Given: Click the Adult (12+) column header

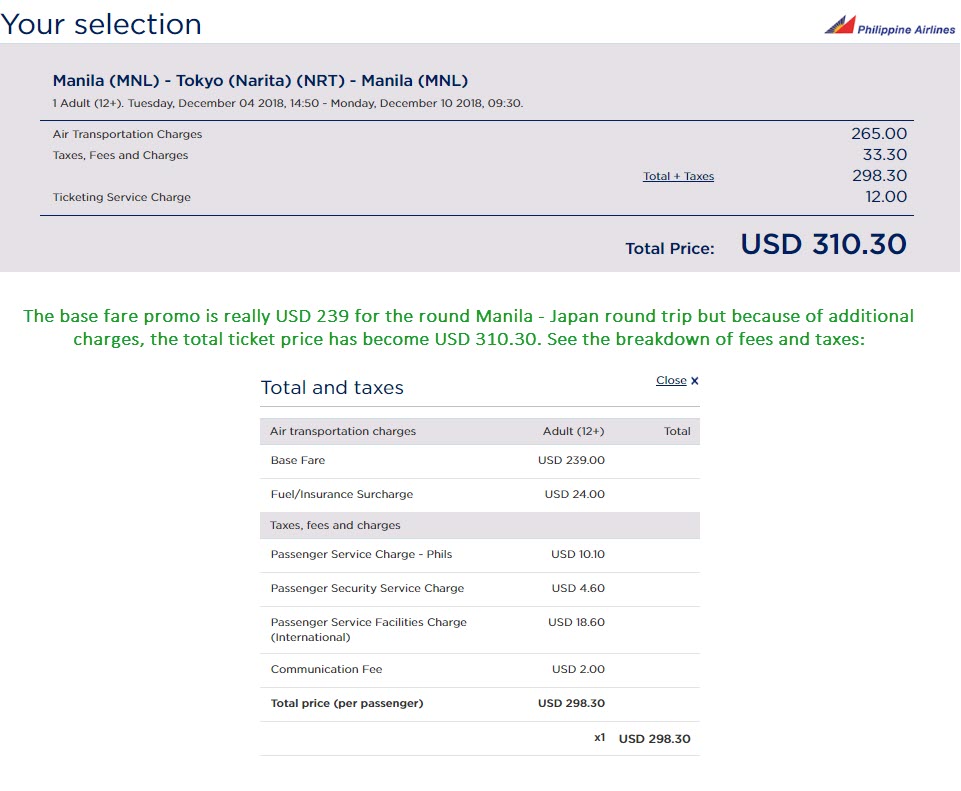Looking at the screenshot, I should coord(573,432).
